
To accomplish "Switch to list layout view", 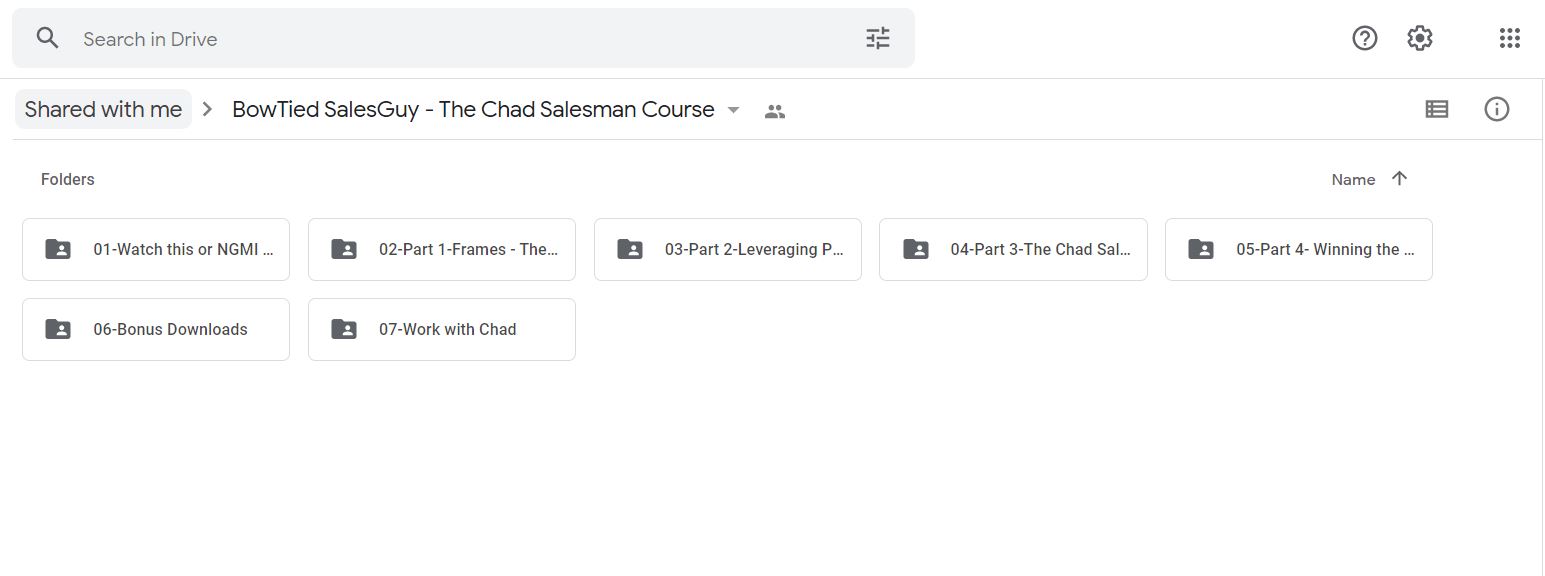I will (1436, 109).
